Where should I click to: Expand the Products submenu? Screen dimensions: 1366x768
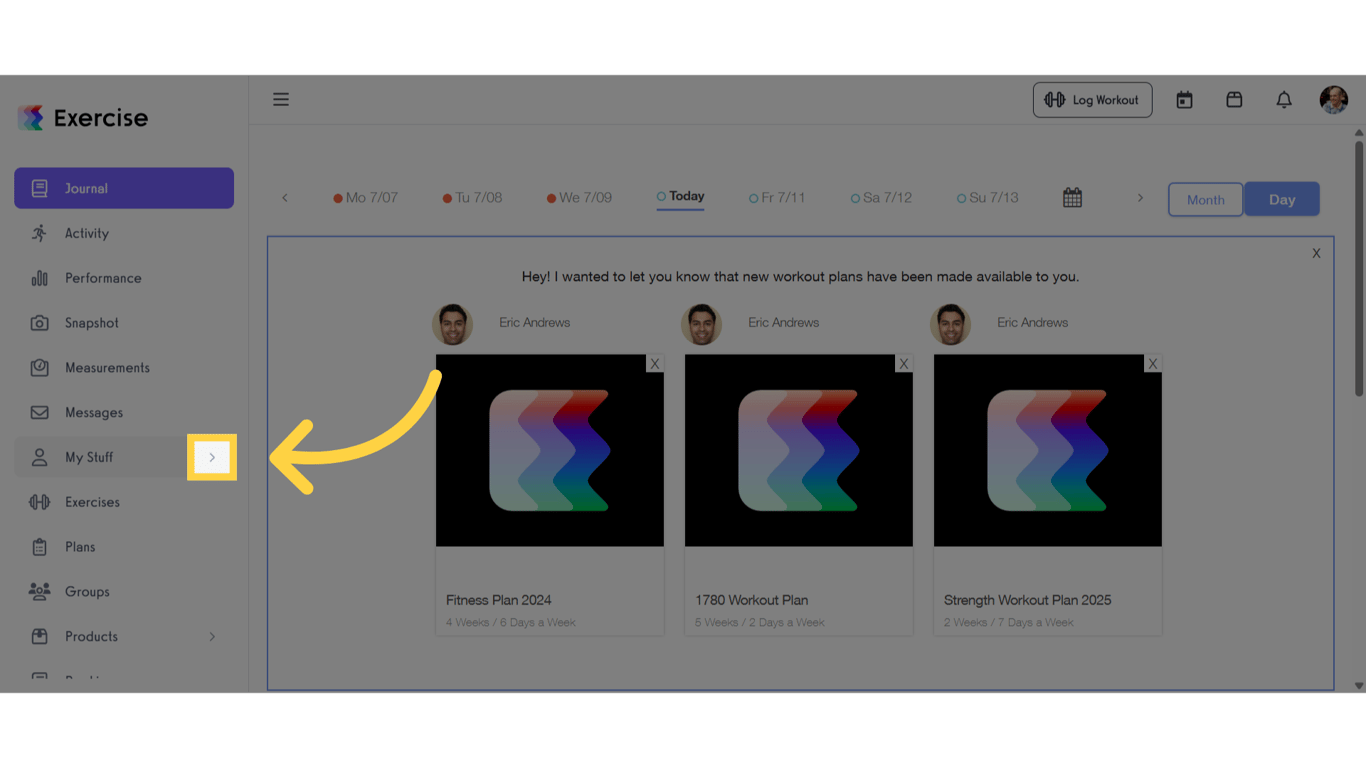tap(211, 636)
